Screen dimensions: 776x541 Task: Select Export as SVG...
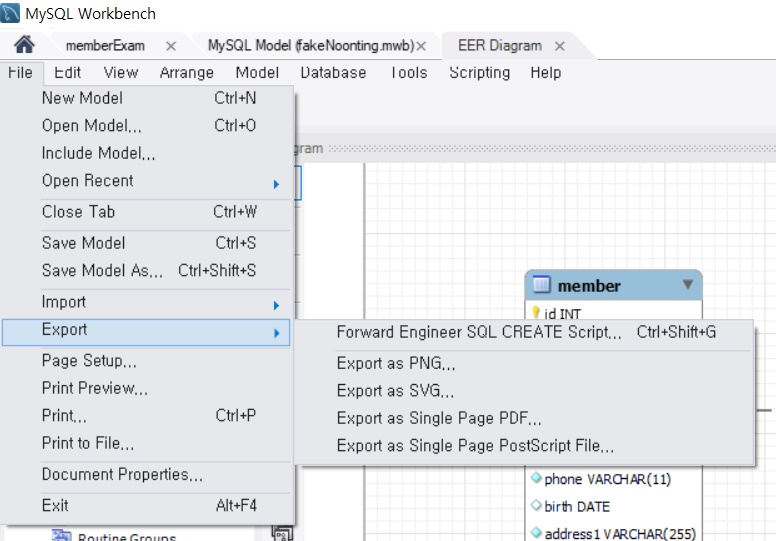(x=525, y=391)
